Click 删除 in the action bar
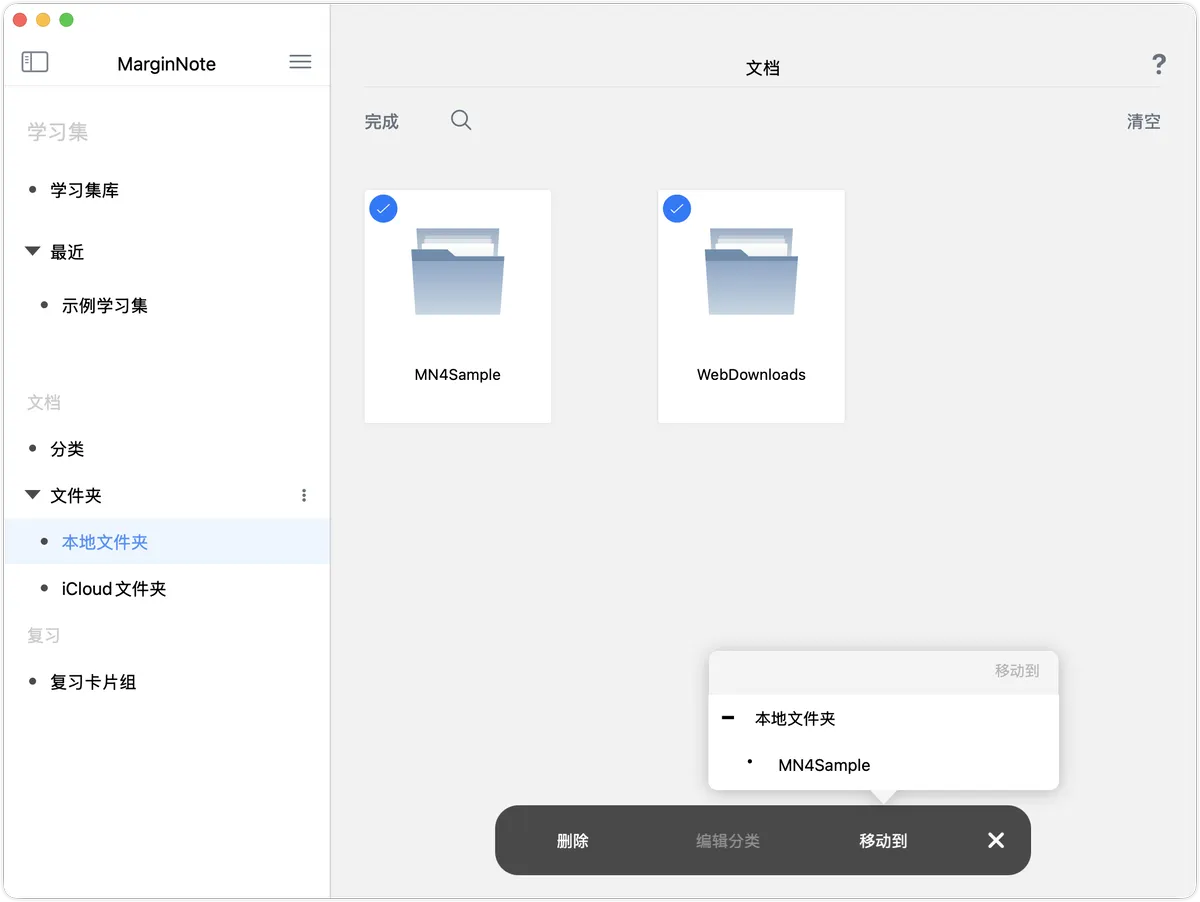Viewport: 1200px width, 902px height. [x=573, y=841]
